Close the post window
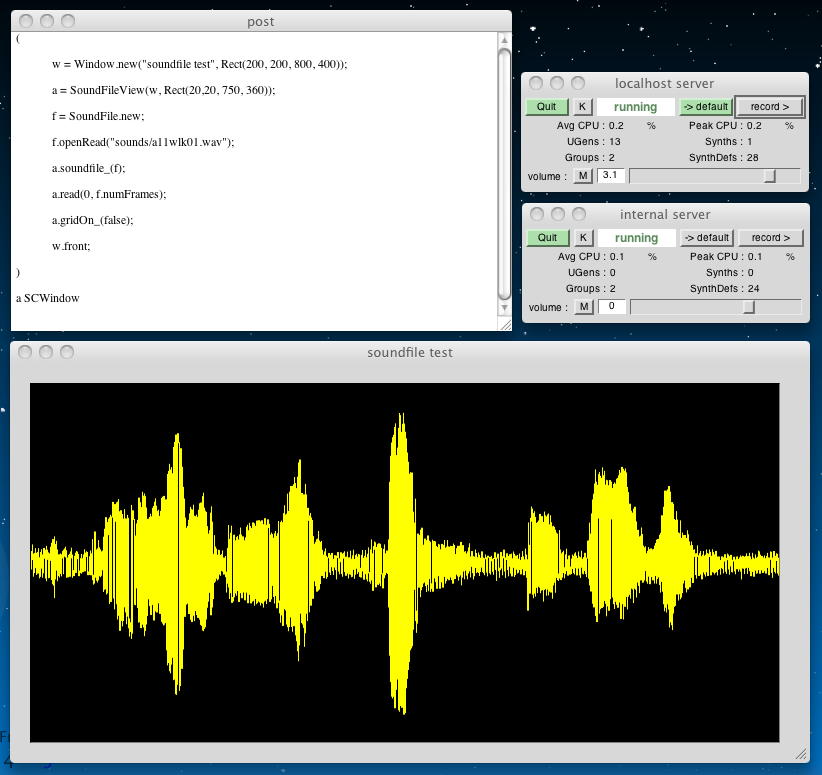The height and width of the screenshot is (775, 822). [x=26, y=21]
